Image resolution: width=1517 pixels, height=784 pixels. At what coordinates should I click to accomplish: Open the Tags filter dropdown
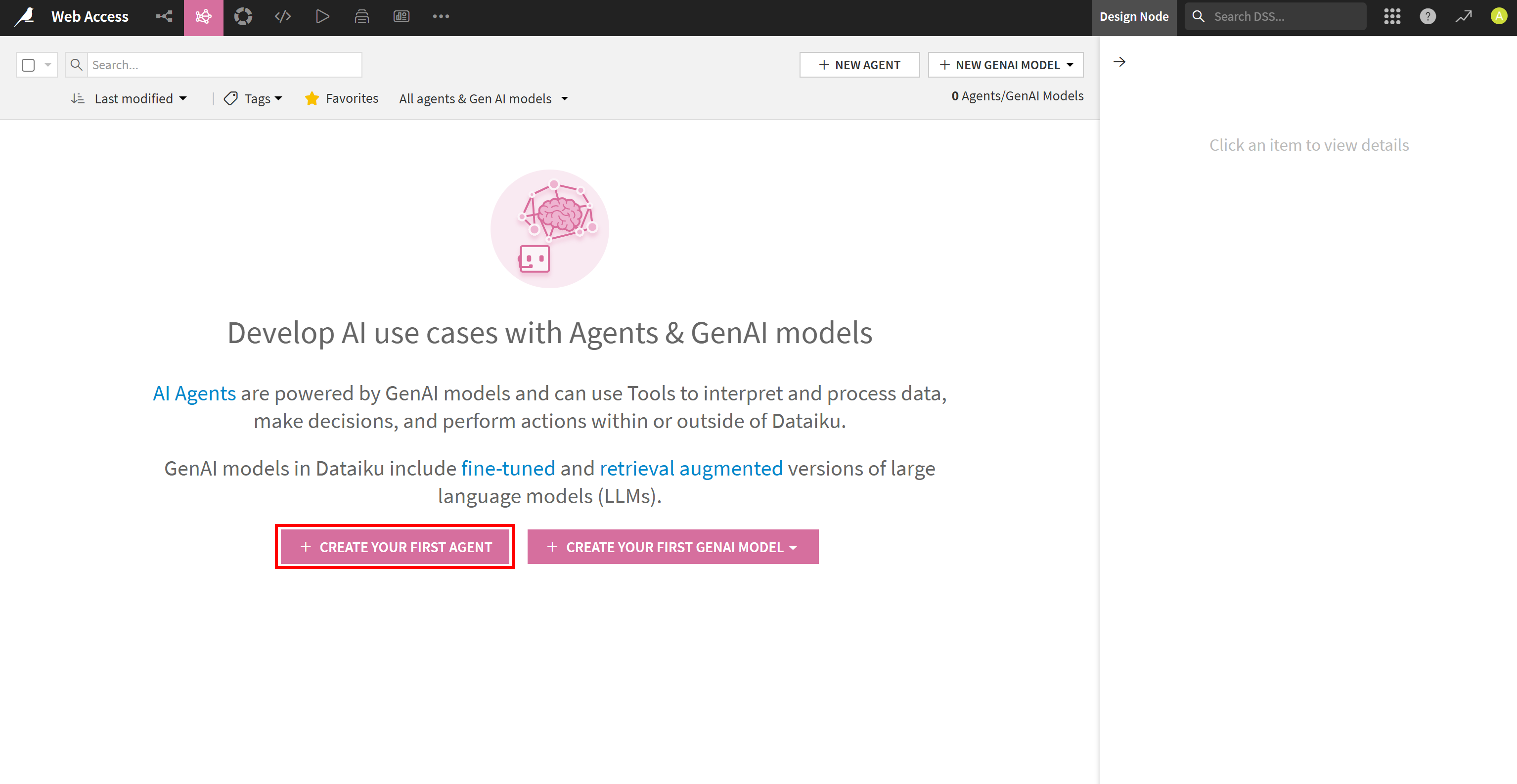point(253,98)
